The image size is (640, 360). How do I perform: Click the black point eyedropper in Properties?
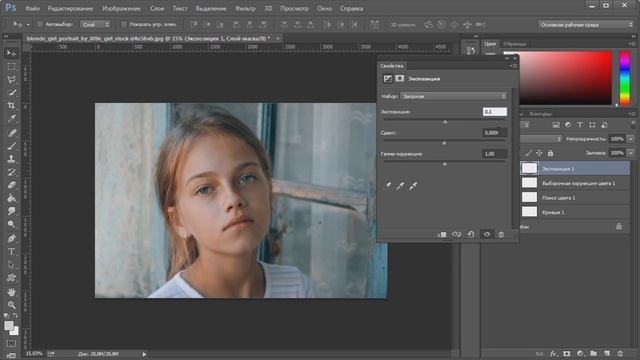coord(387,186)
